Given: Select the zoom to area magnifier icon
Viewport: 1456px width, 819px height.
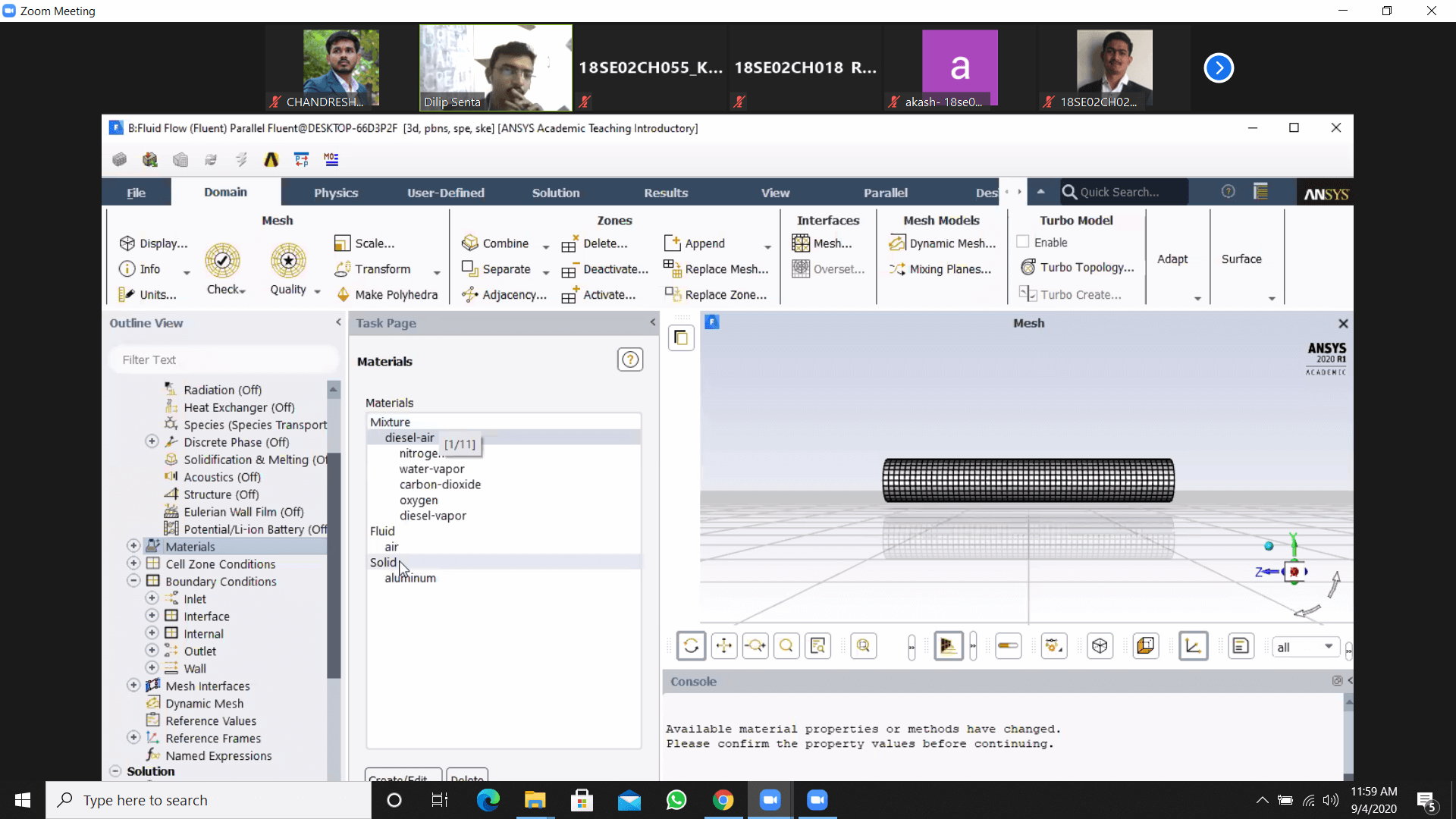Looking at the screenshot, I should (786, 646).
